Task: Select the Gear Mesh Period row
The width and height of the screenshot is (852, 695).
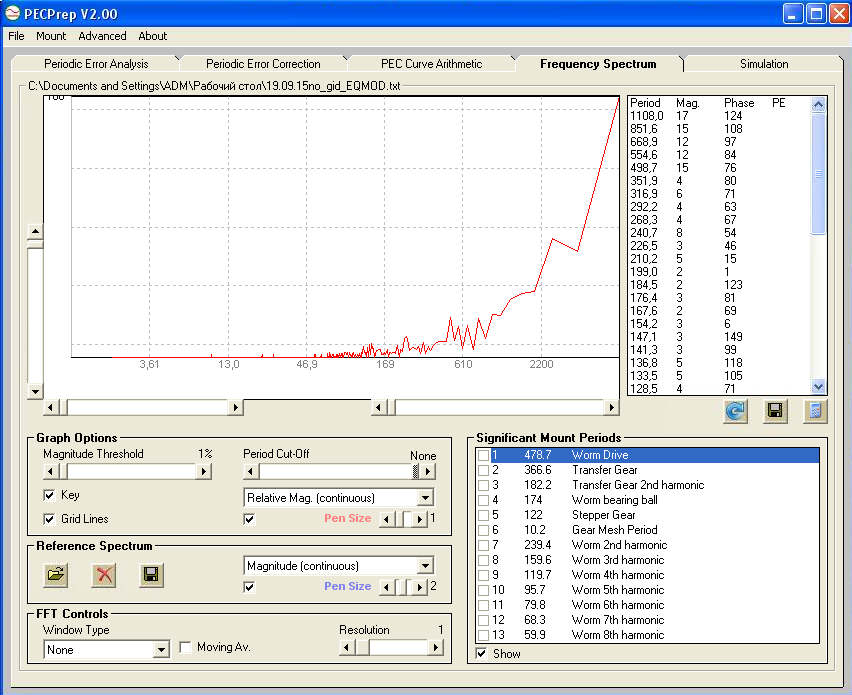Action: point(647,530)
